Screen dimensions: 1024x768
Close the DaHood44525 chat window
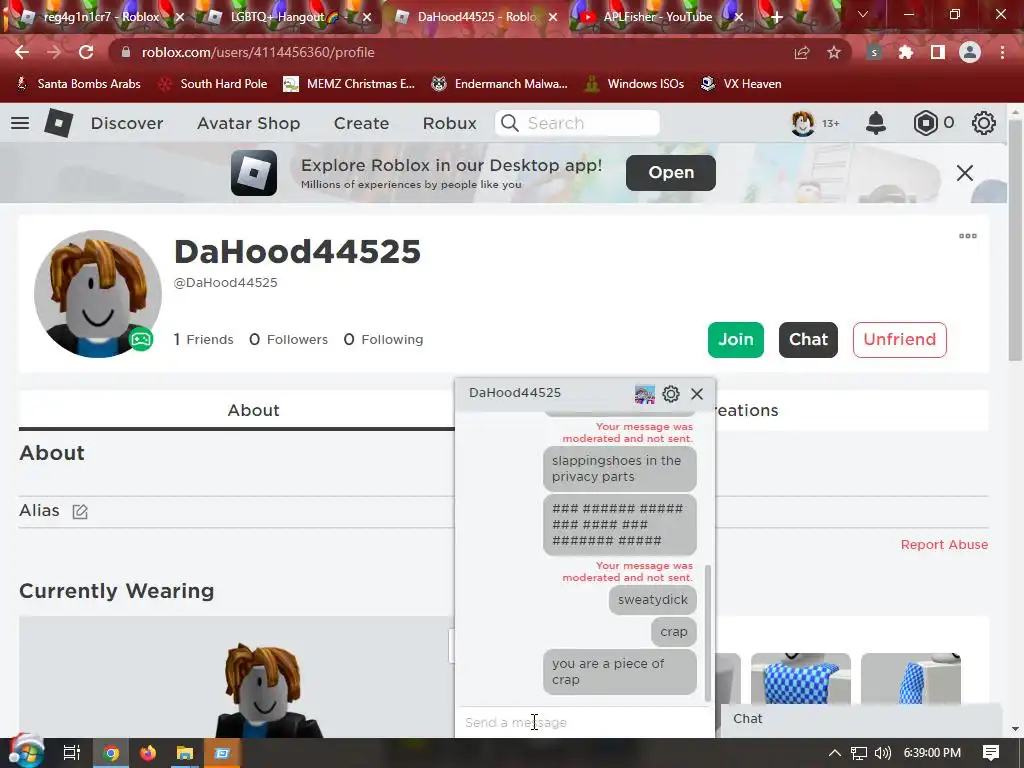[x=697, y=394]
